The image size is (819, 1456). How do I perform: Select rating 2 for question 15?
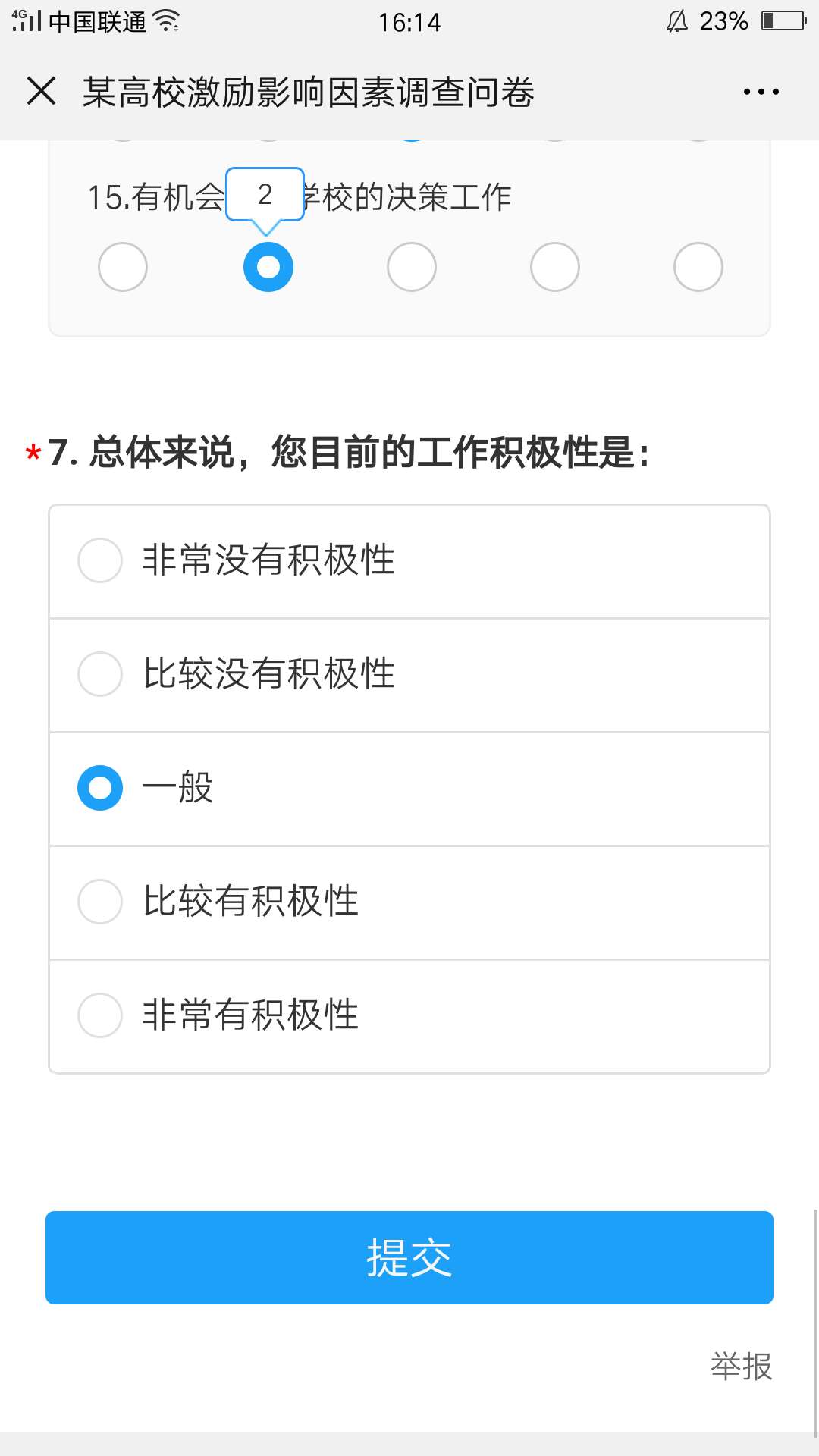268,267
